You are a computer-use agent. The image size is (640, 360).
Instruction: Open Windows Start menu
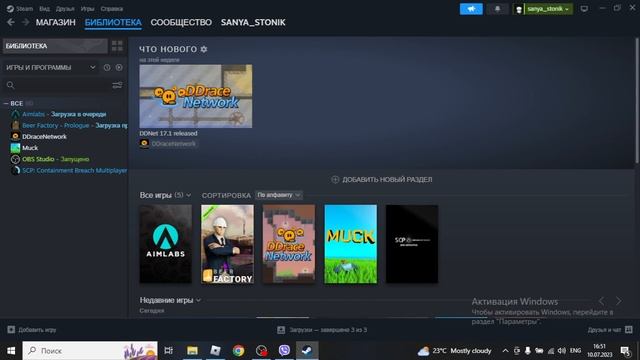tap(11, 351)
